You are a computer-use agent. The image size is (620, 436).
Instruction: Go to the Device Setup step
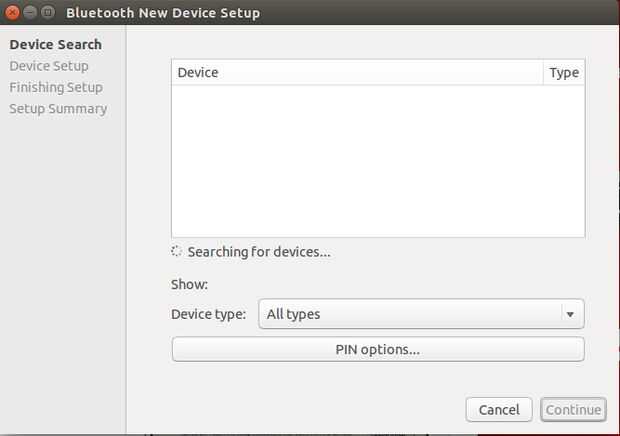point(49,66)
